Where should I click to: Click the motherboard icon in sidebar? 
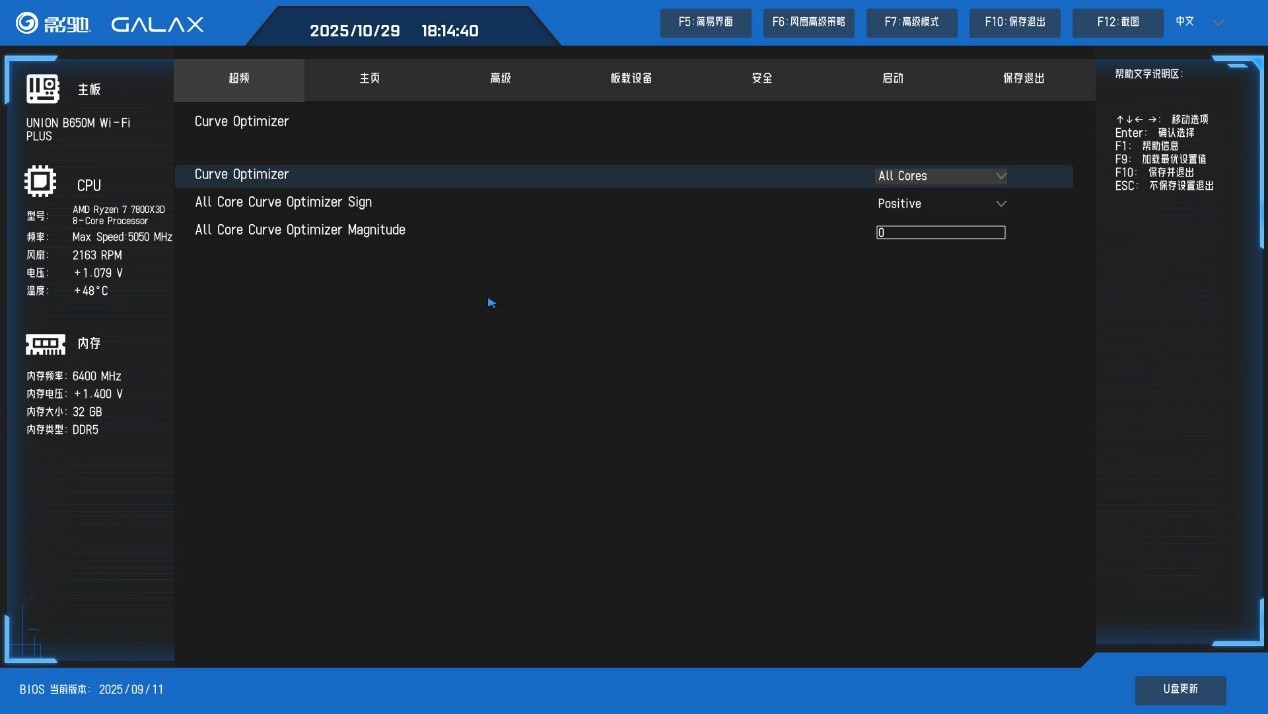coord(43,89)
